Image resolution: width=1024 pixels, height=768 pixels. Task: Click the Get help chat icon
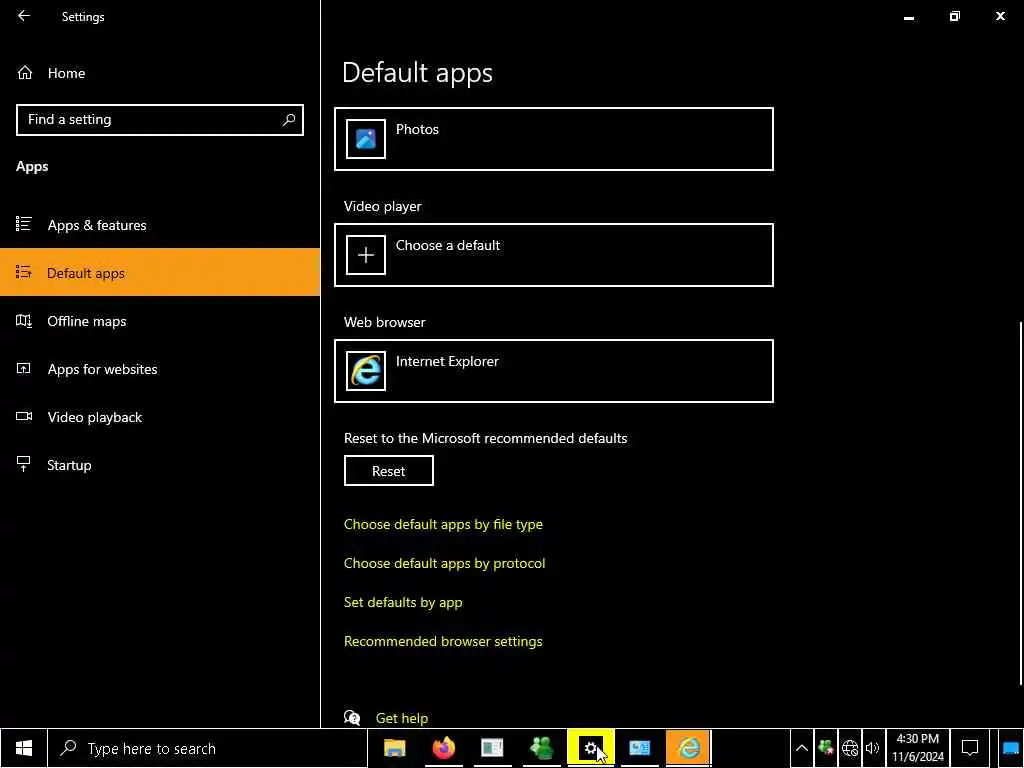point(352,718)
